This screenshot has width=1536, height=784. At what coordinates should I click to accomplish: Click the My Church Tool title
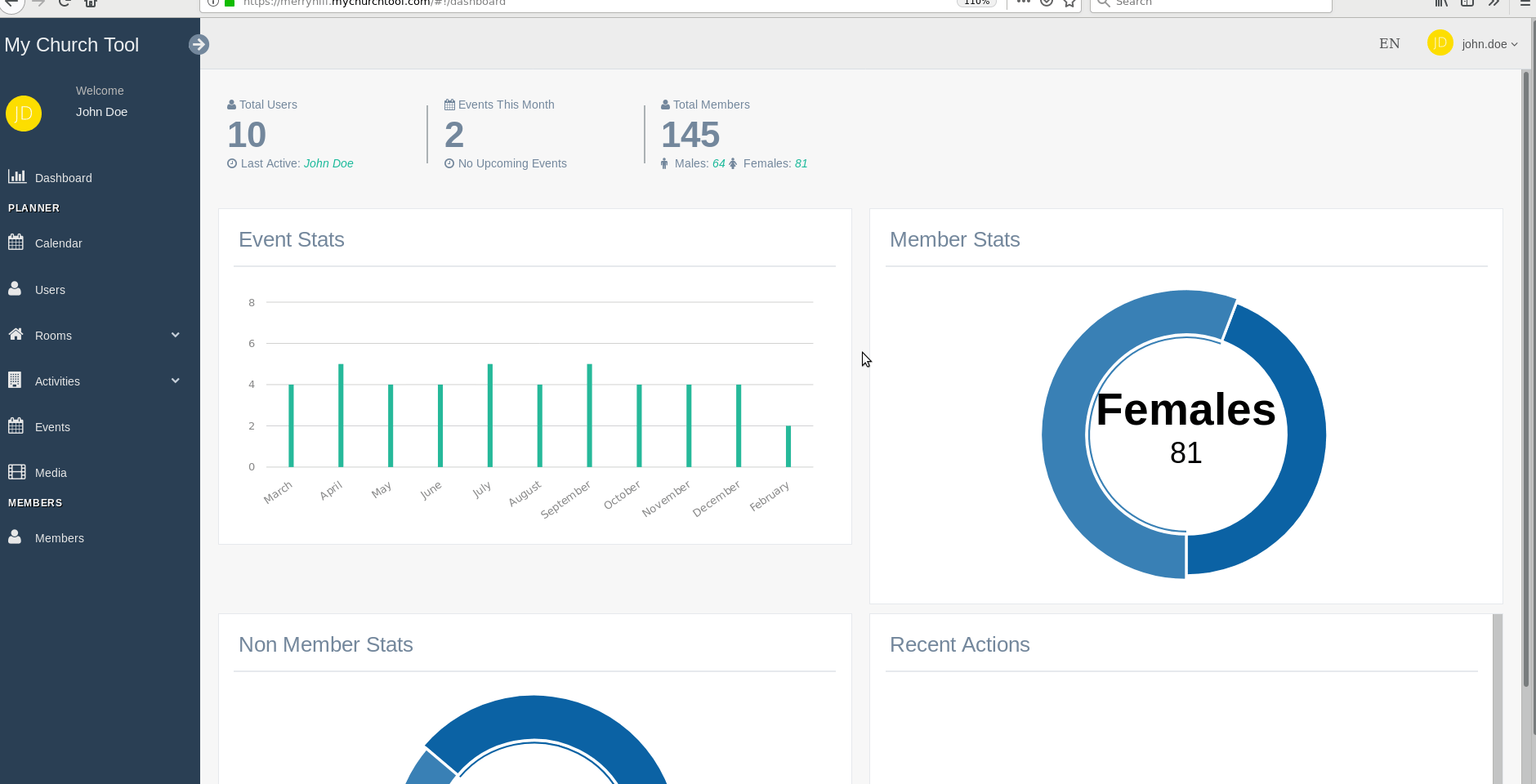click(72, 45)
